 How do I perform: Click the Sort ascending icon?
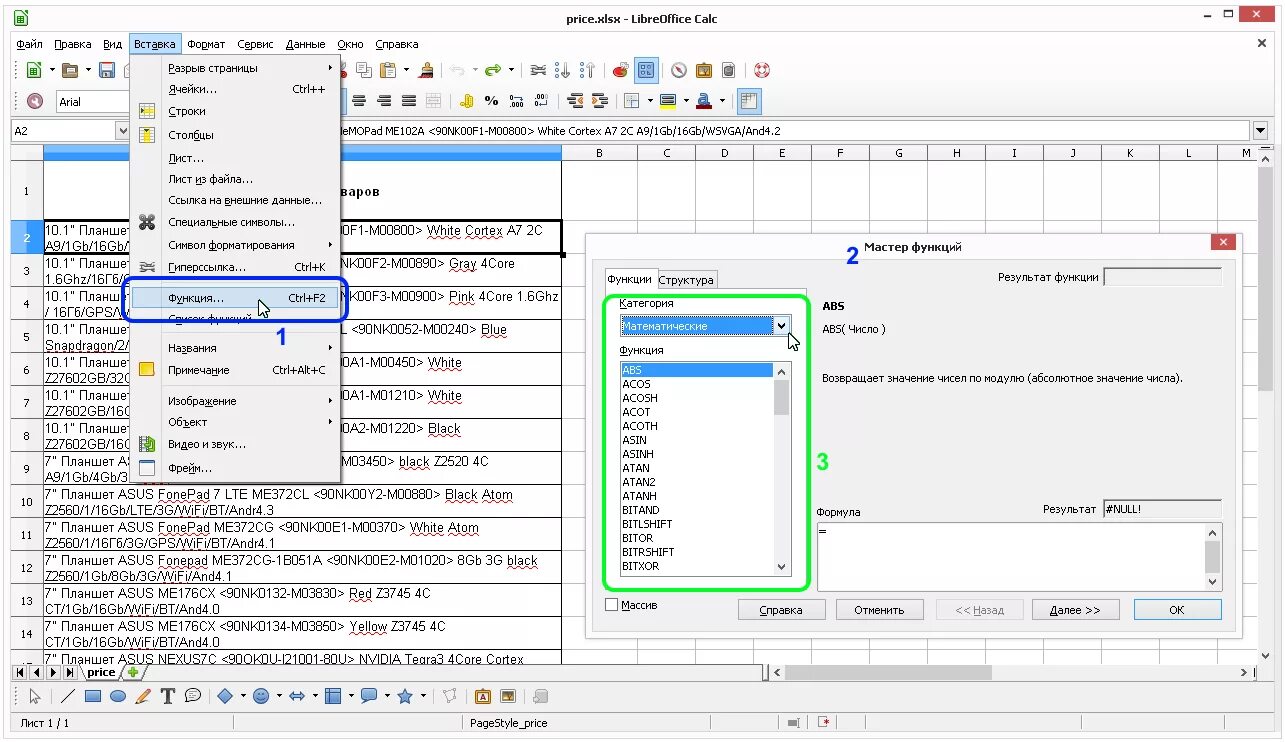tap(564, 70)
